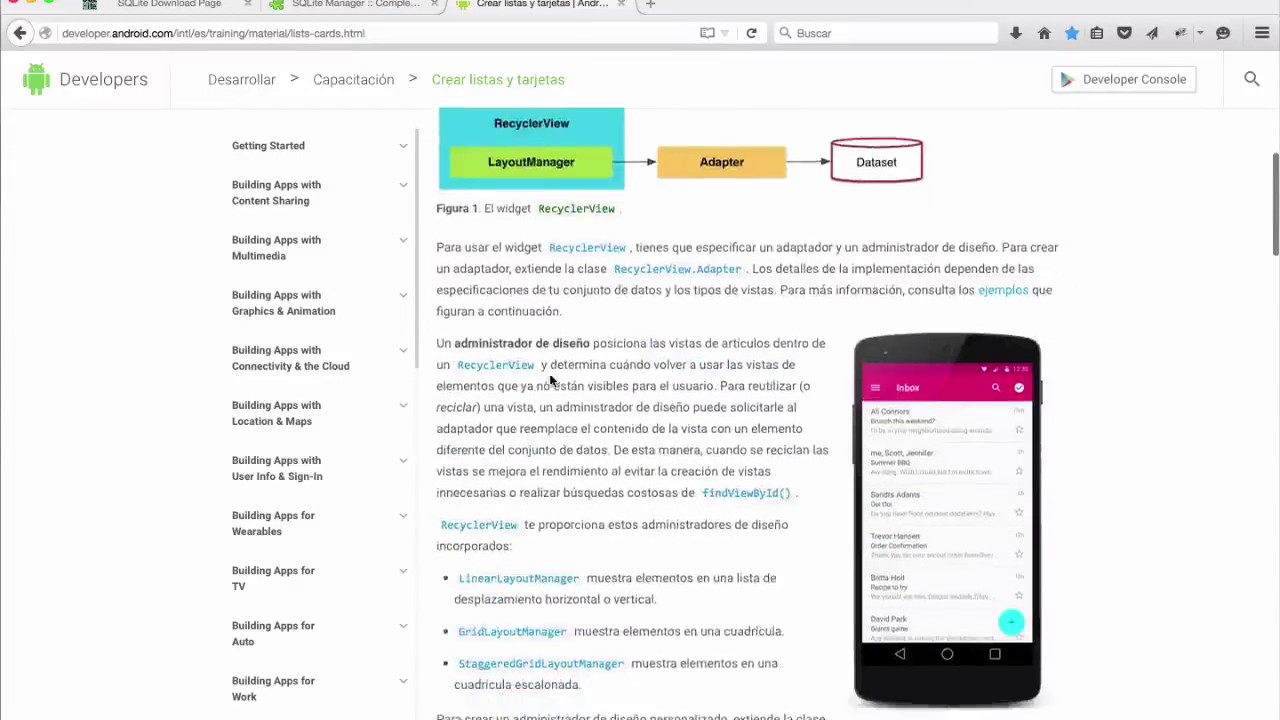Open the RecyclerView.Adapter link
Viewport: 1280px width, 720px height.
[x=678, y=269]
